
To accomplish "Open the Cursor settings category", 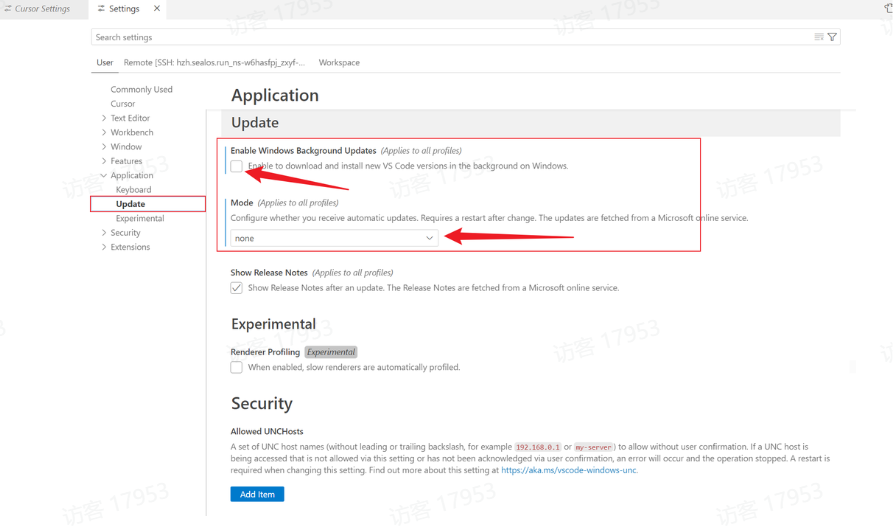I will pyautogui.click(x=122, y=104).
